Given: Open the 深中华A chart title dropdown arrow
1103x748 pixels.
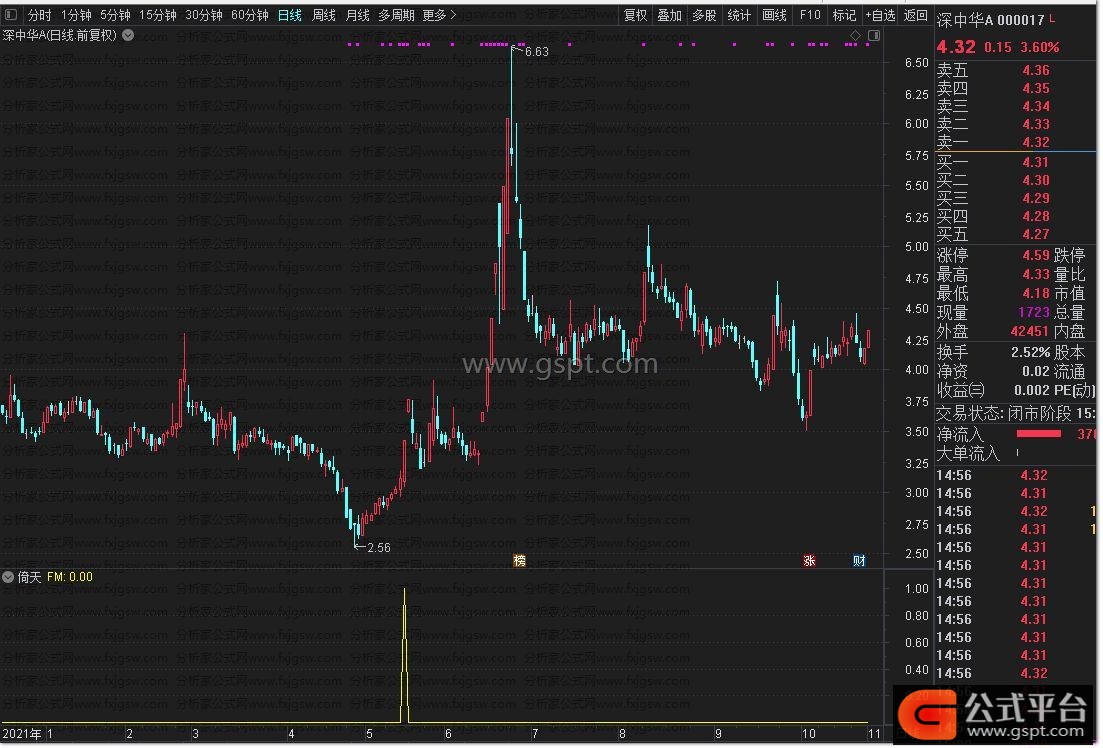Looking at the screenshot, I should [128, 34].
